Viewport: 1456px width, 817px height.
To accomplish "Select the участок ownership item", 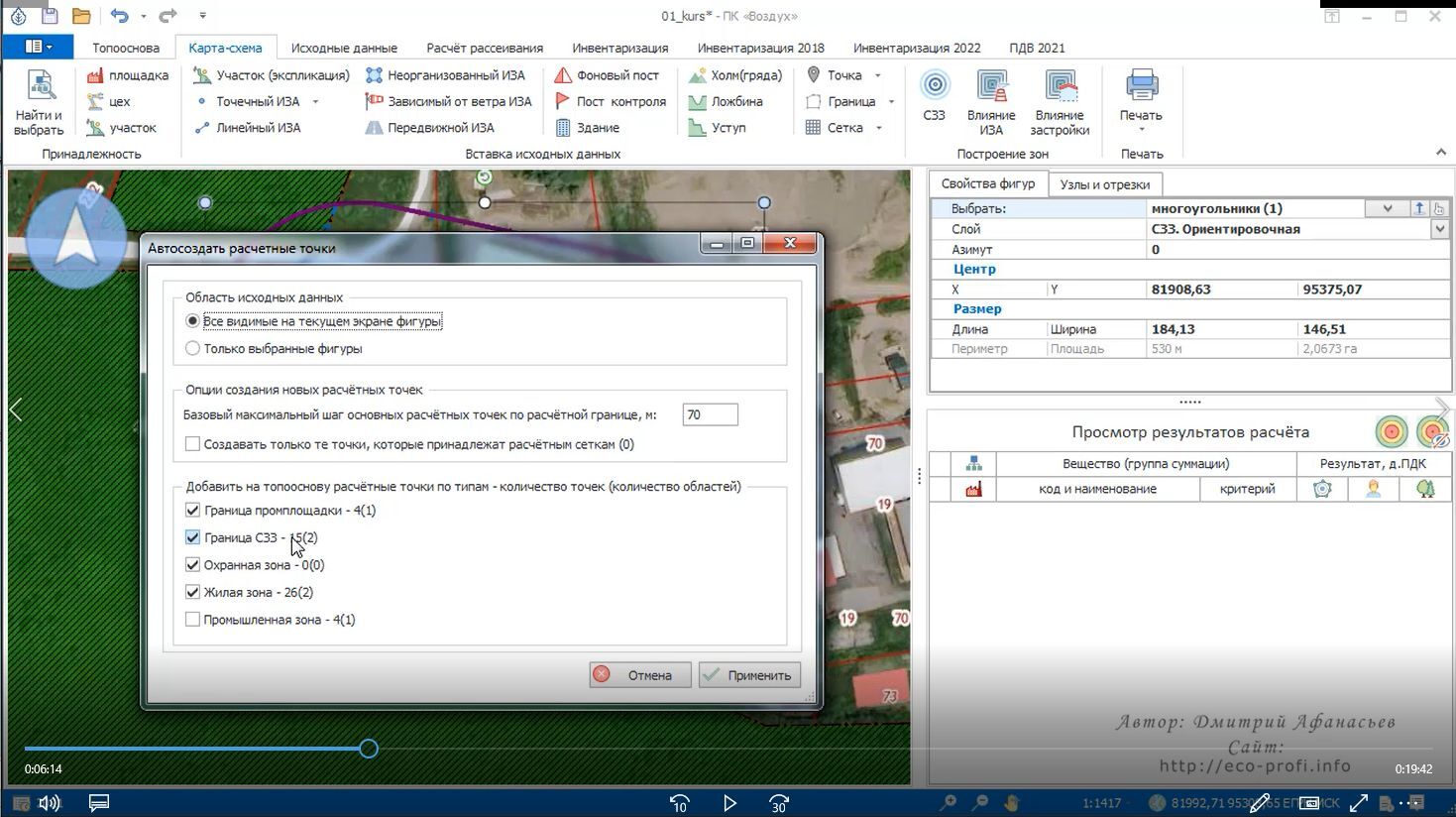I will tap(122, 128).
